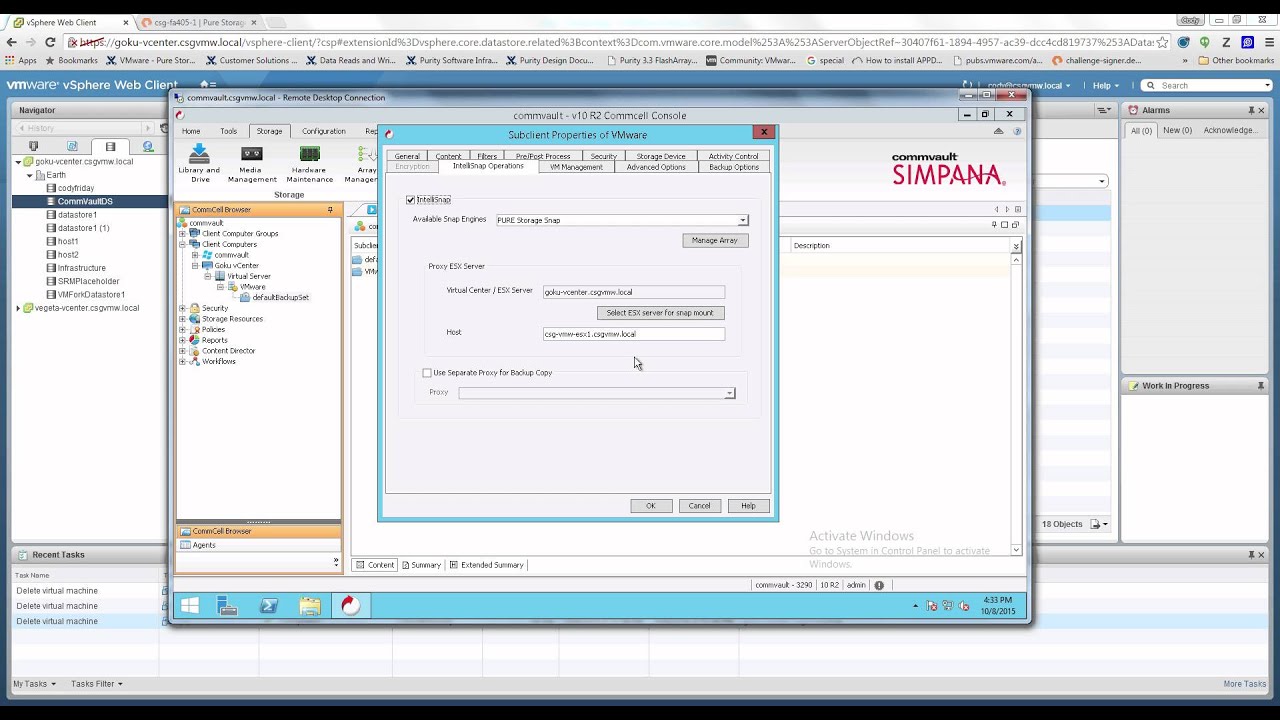The image size is (1280, 720).
Task: Open the Tasks Filter dropdown
Action: pos(96,684)
